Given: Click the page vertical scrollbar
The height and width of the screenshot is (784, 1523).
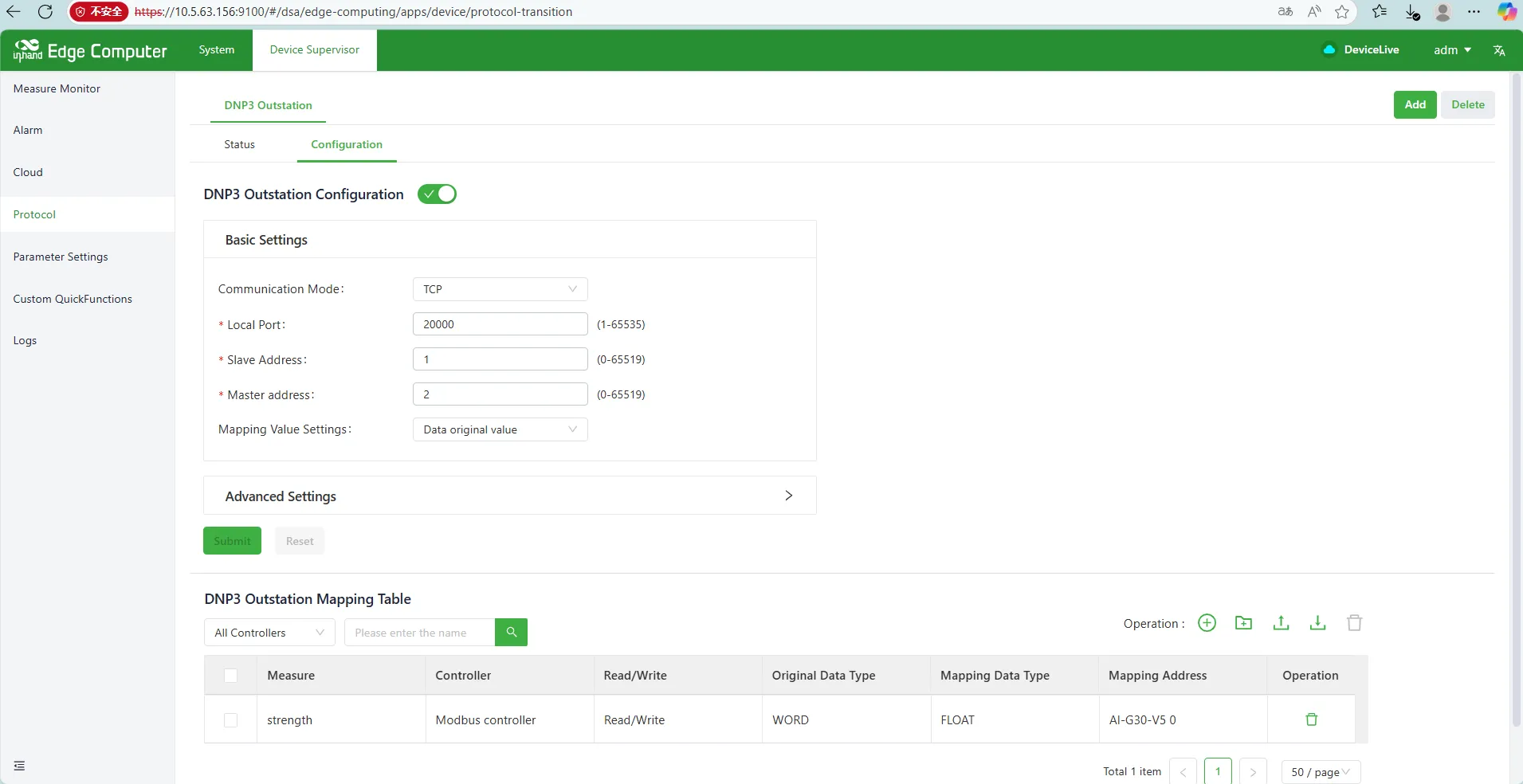Looking at the screenshot, I should pyautogui.click(x=1516, y=398).
